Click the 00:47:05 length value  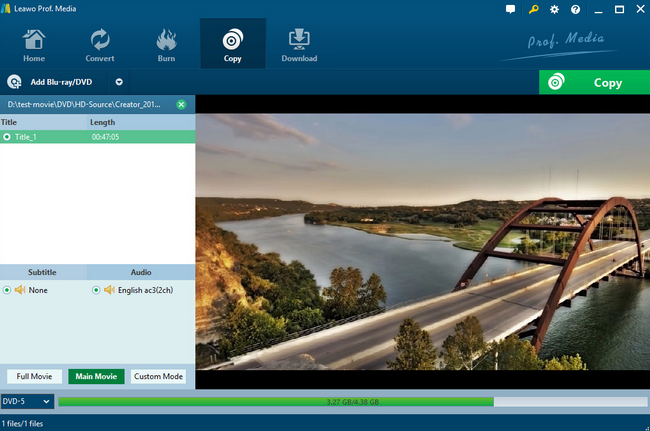pos(105,137)
